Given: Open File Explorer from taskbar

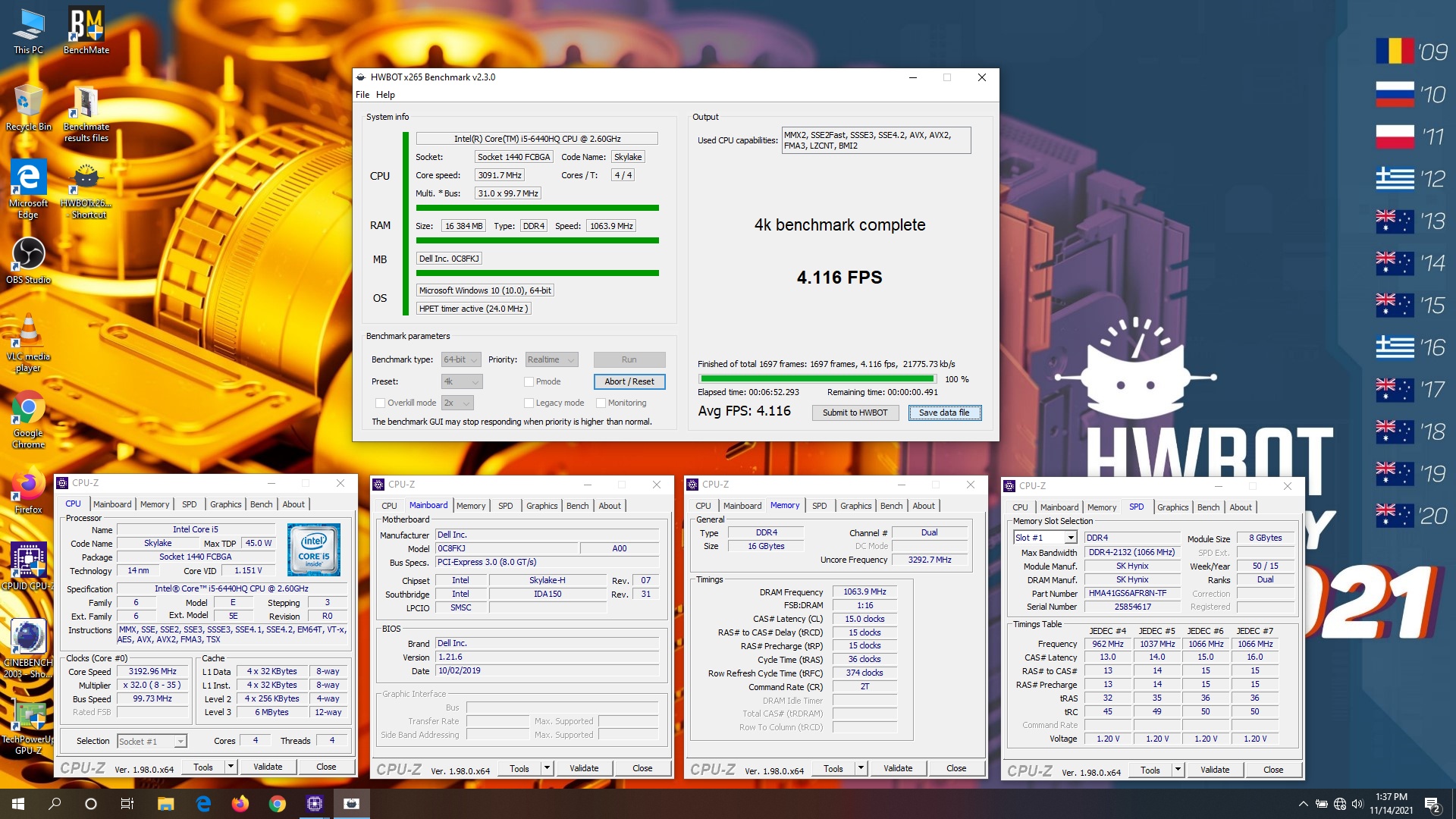Looking at the screenshot, I should [x=166, y=804].
